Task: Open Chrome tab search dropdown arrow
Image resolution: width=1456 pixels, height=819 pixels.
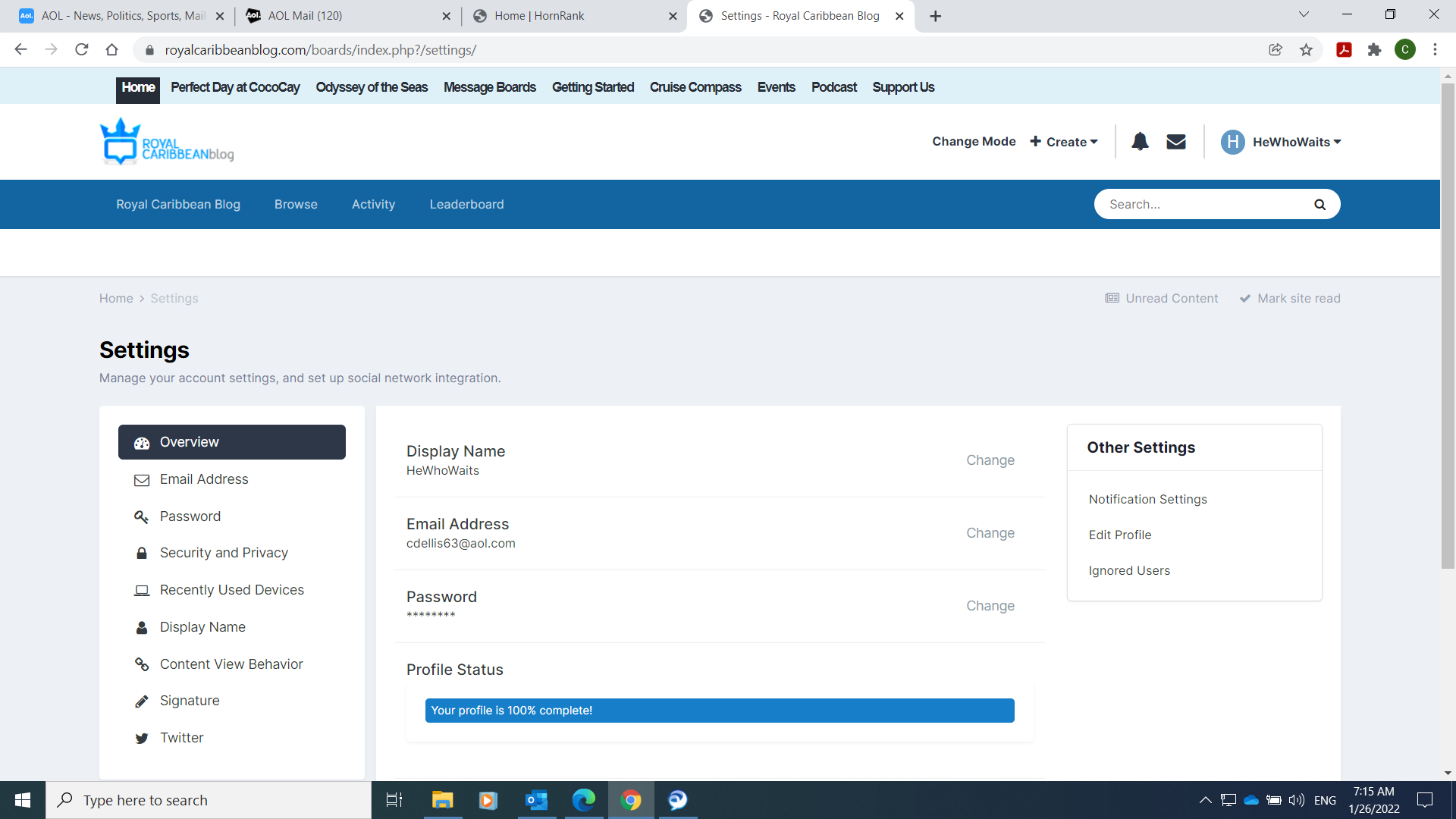Action: pos(1304,14)
